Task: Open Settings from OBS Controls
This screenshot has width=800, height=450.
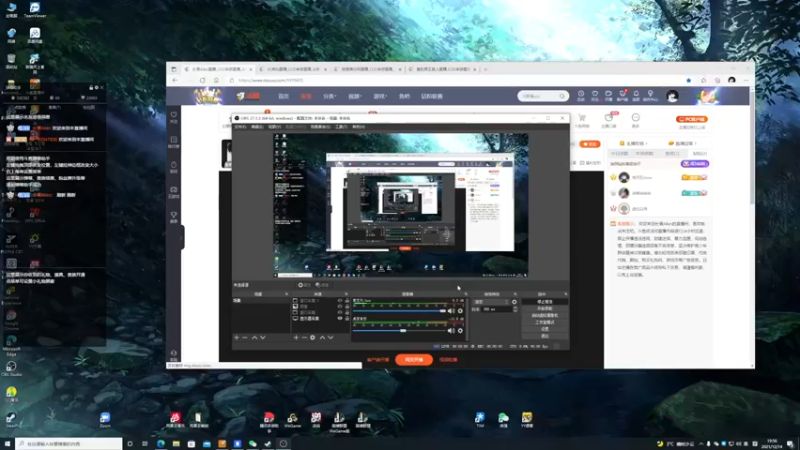Action: pos(545,329)
